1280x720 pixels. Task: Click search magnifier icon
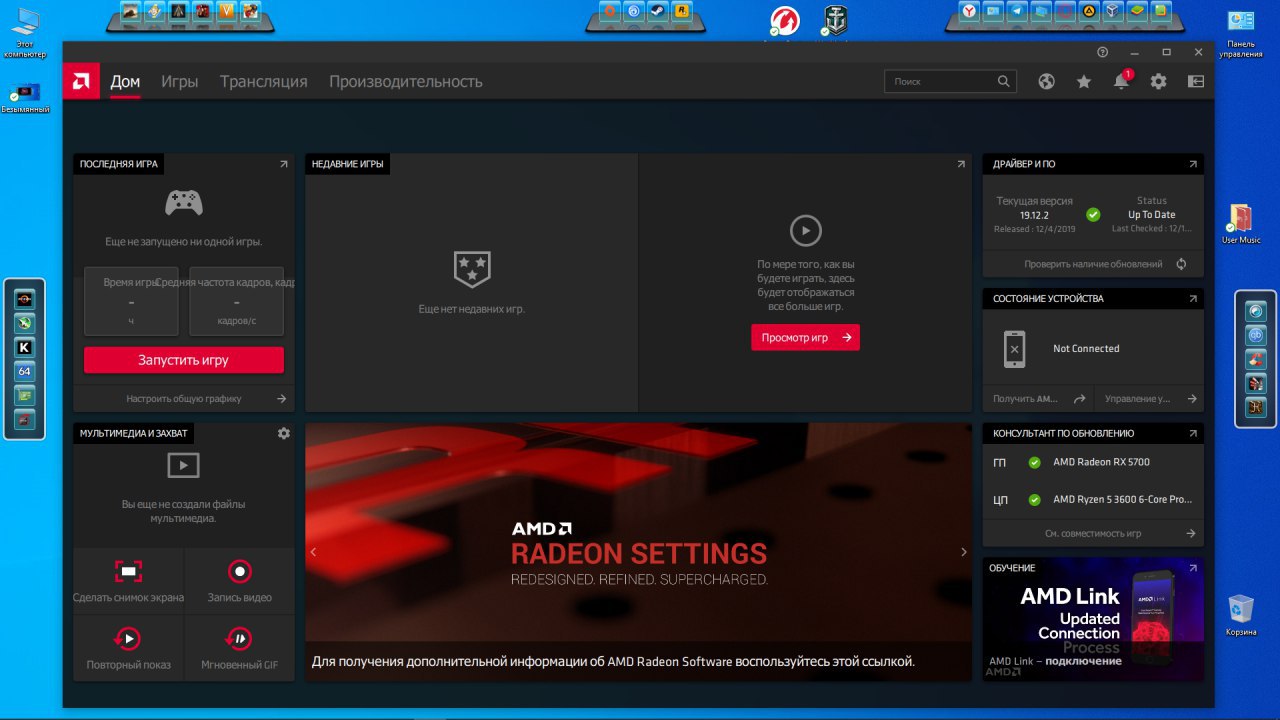(x=1004, y=81)
